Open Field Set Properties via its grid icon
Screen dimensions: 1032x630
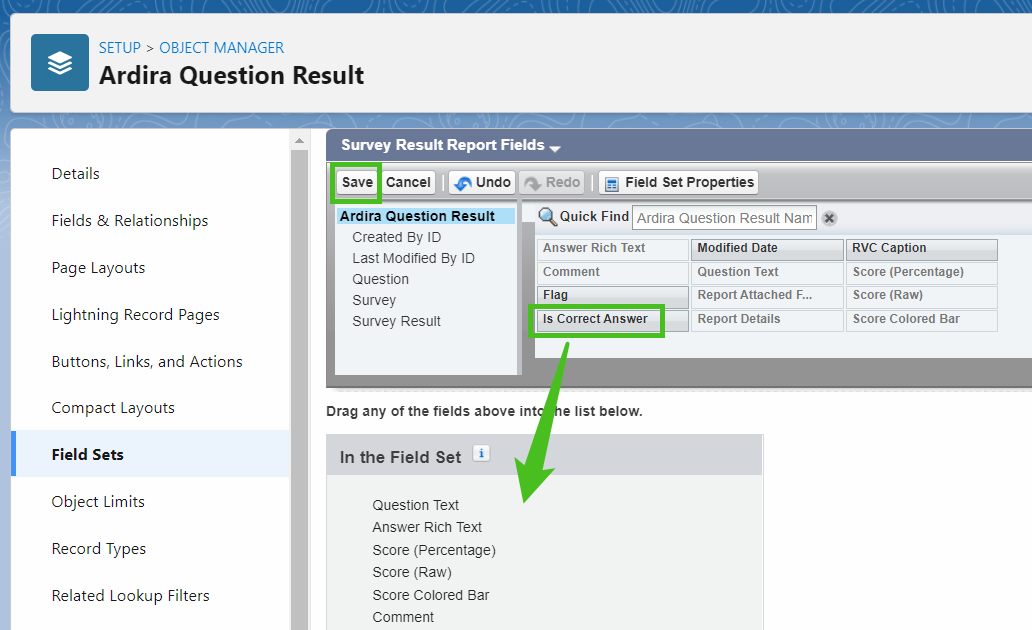[612, 182]
